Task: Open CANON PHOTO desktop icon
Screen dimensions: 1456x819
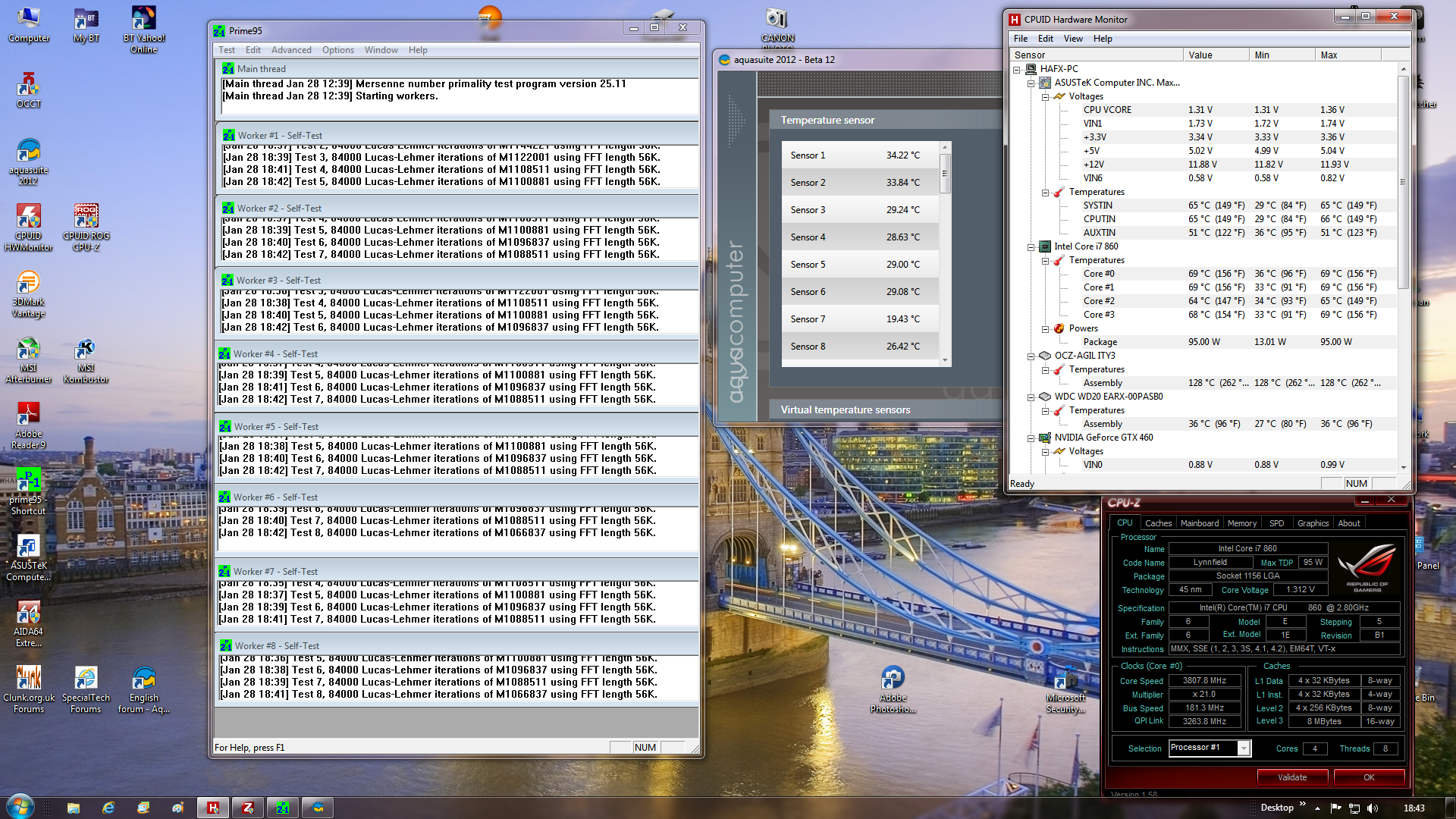Action: (x=777, y=27)
